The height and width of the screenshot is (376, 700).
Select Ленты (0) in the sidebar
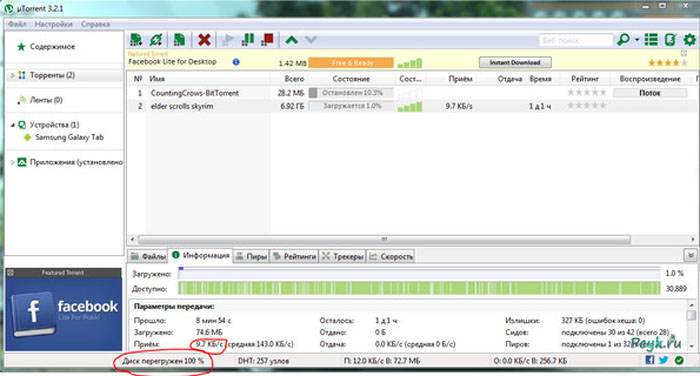pos(46,100)
